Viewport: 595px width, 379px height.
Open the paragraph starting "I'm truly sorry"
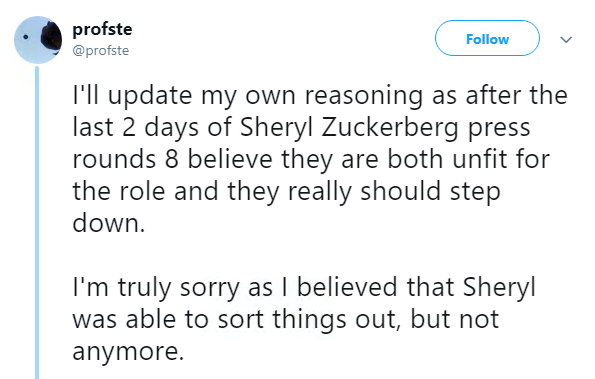[304, 319]
